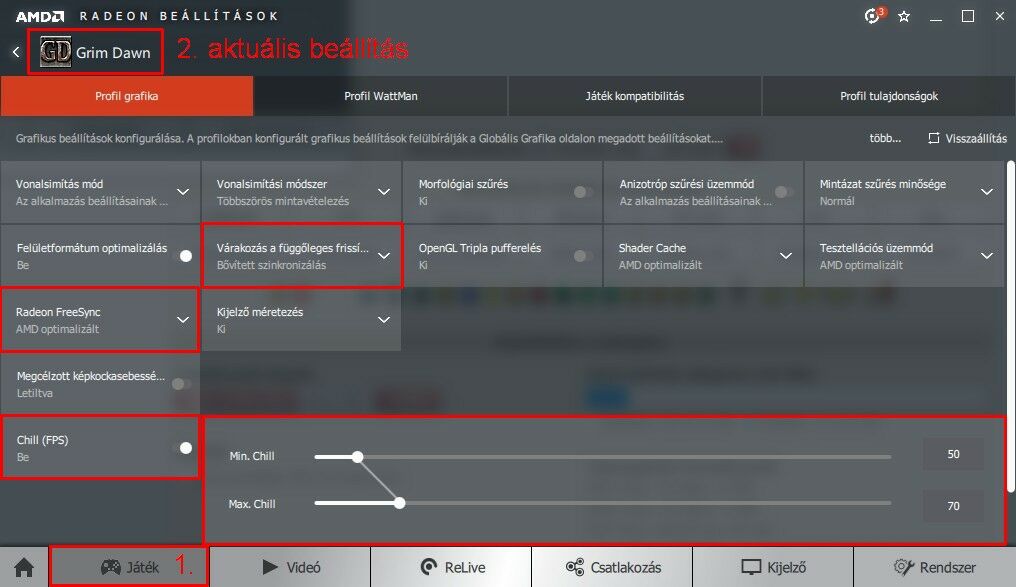This screenshot has height=587, width=1016.
Task: Toggle Megcélzott képkockasebesség switch
Action: pyautogui.click(x=181, y=384)
